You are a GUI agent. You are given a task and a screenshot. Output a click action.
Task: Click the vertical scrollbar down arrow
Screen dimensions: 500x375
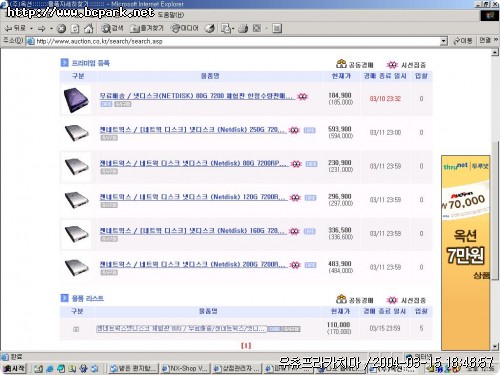[495, 347]
